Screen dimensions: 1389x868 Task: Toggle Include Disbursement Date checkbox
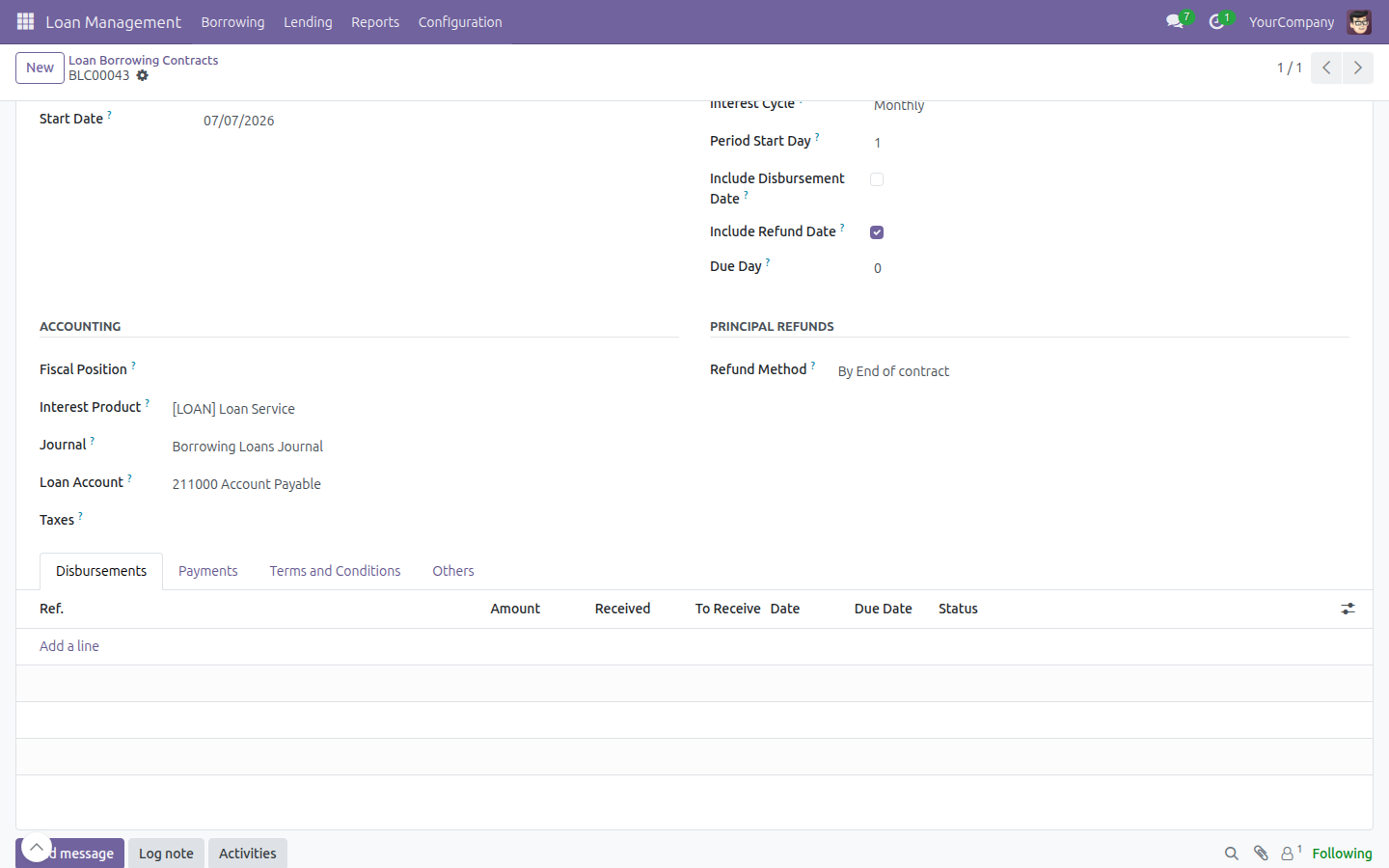pyautogui.click(x=877, y=179)
